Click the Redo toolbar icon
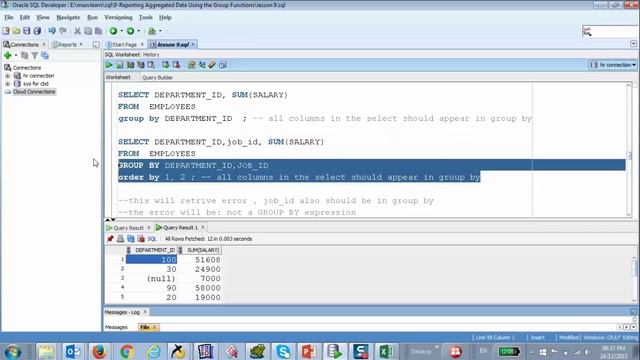This screenshot has height=360, width=640. (x=63, y=31)
